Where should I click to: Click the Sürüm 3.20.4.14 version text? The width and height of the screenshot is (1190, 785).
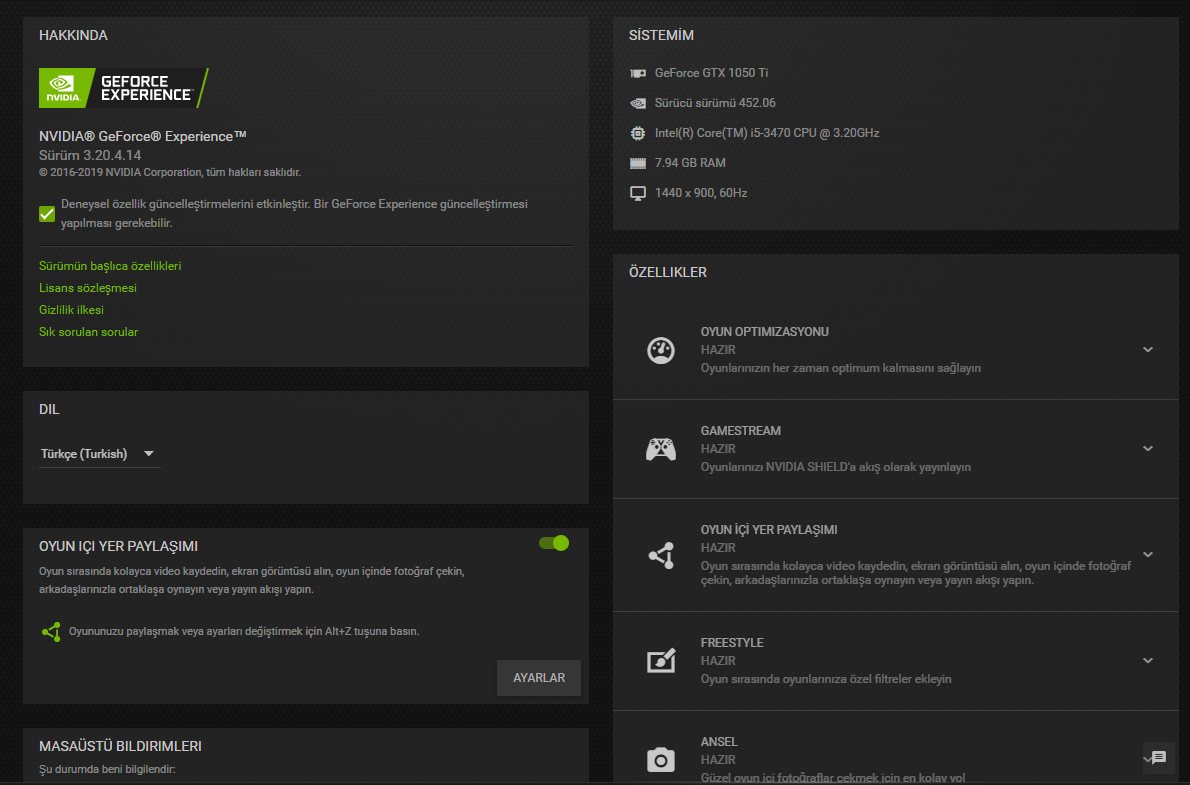click(90, 156)
